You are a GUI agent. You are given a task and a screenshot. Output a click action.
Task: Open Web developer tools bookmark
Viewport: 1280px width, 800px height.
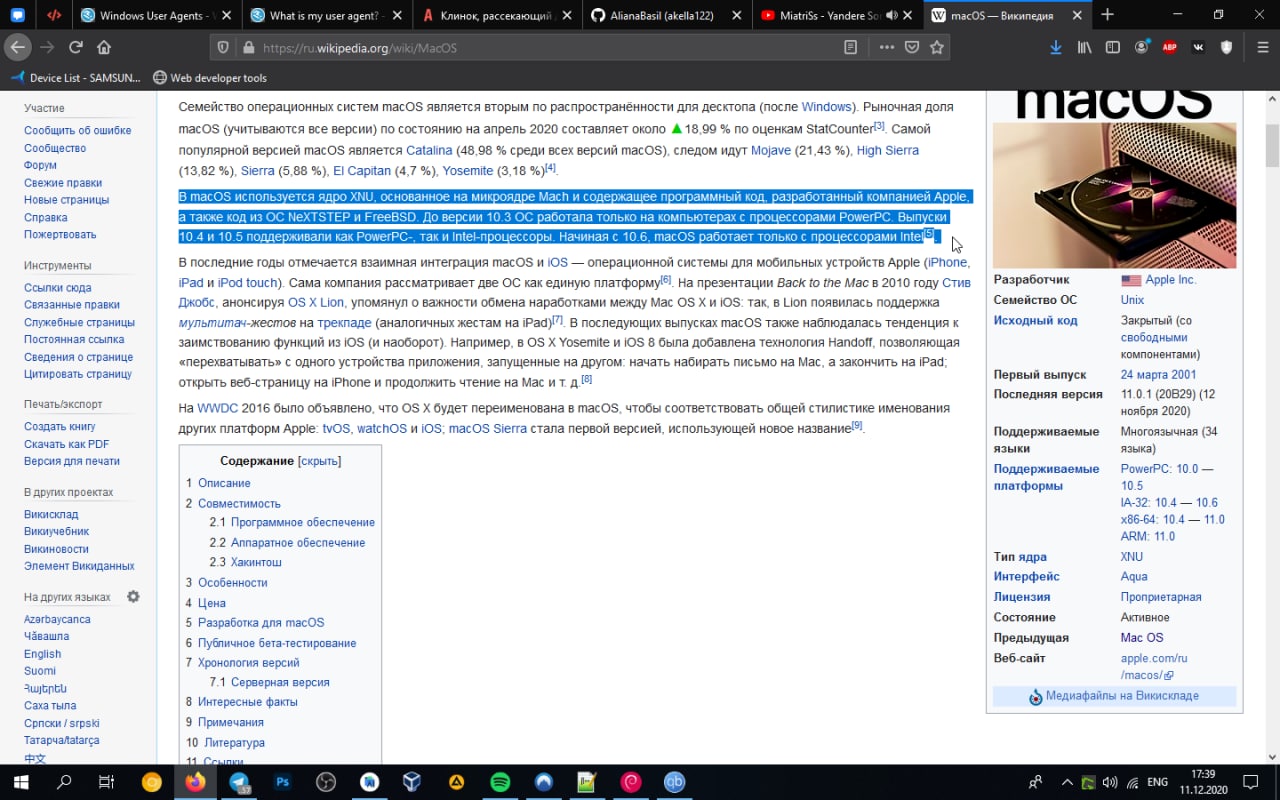point(210,77)
